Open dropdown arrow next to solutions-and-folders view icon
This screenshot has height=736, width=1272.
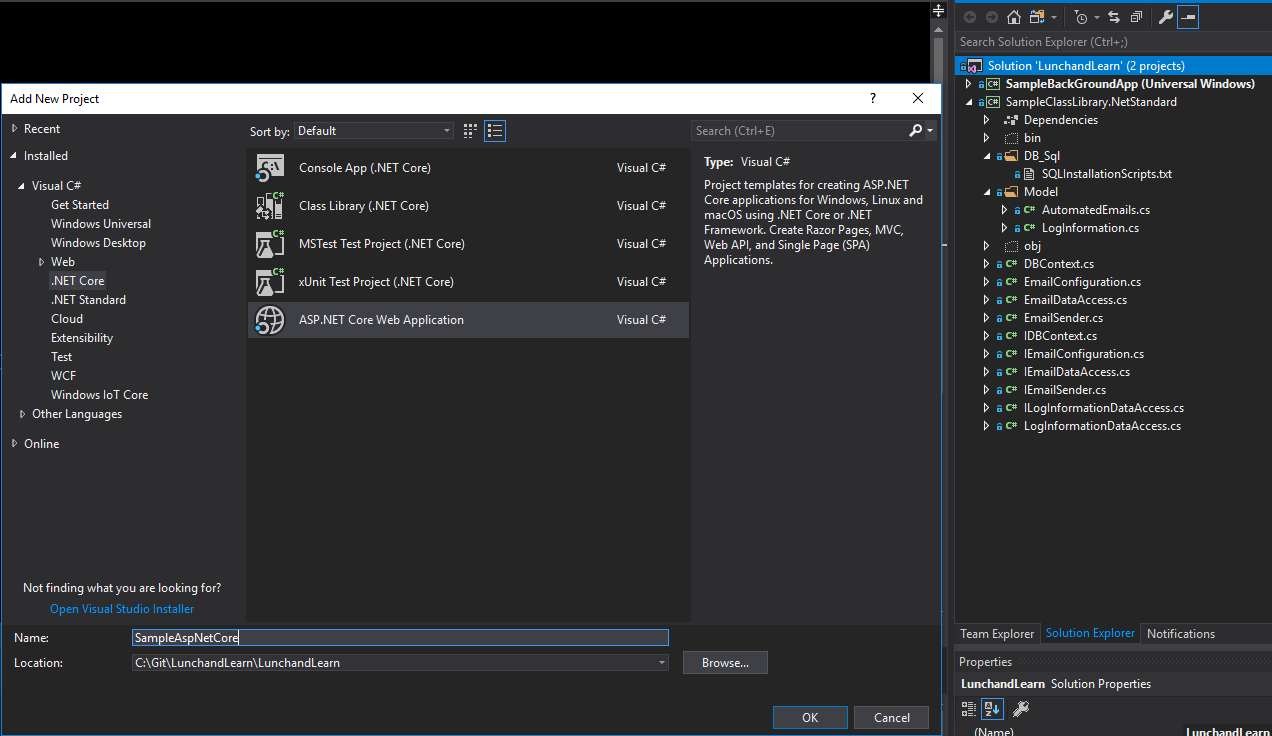(1054, 17)
